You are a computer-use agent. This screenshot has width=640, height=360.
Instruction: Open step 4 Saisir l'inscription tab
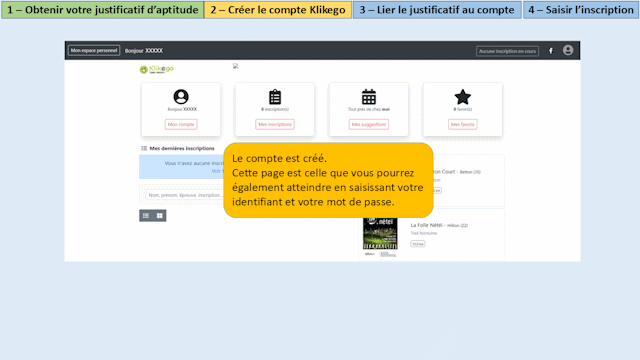click(x=581, y=9)
